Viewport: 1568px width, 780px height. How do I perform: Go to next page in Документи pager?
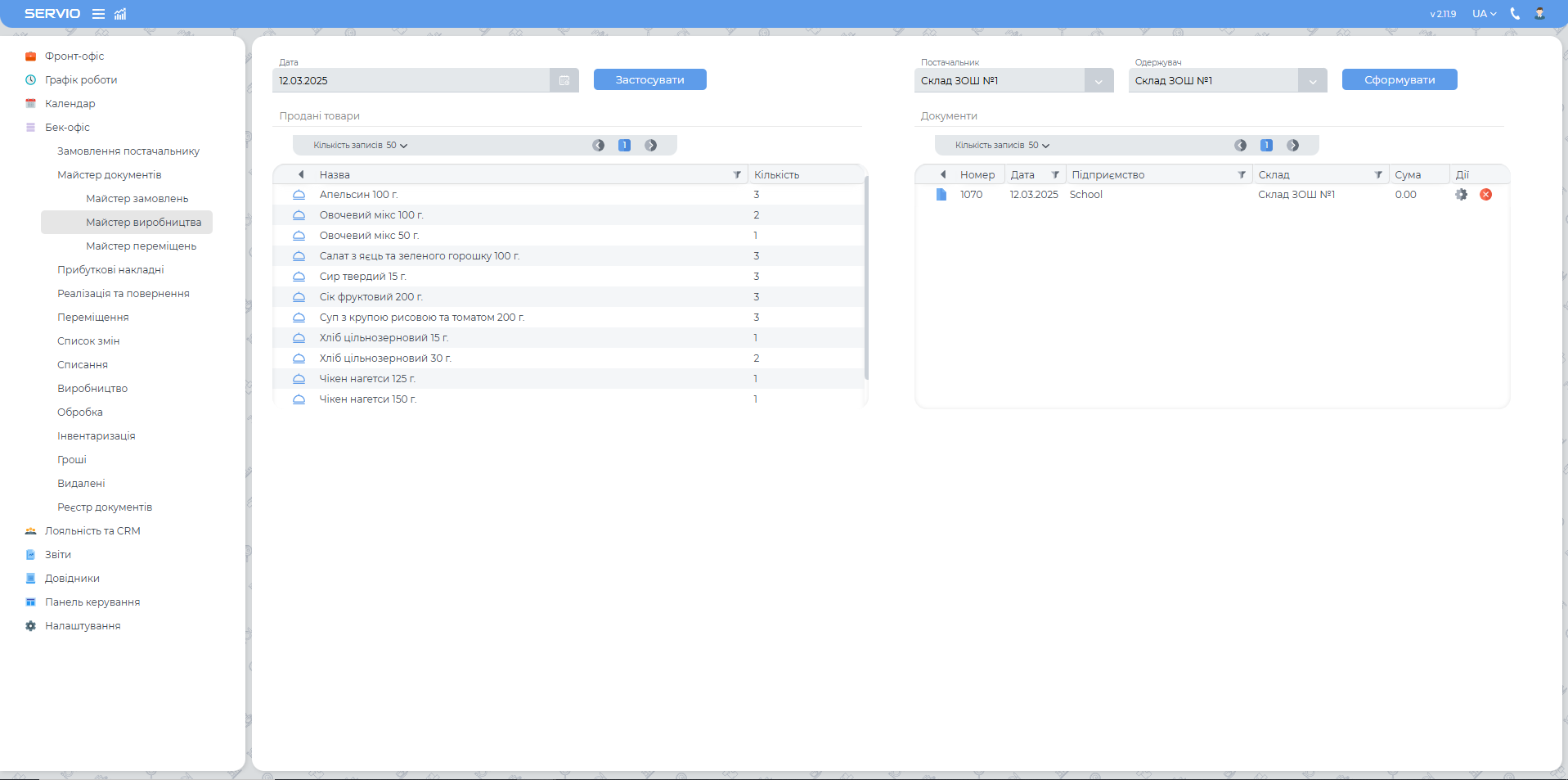pyautogui.click(x=1293, y=146)
